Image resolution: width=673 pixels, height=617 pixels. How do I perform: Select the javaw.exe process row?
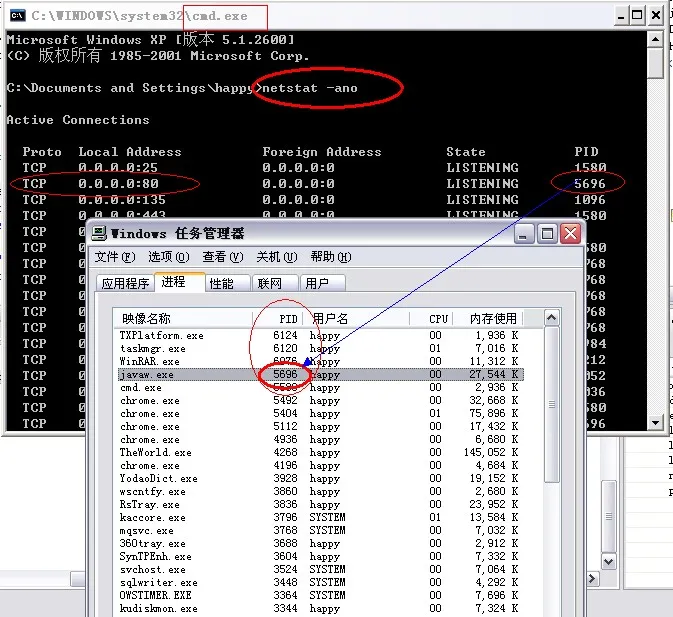click(x=321, y=375)
